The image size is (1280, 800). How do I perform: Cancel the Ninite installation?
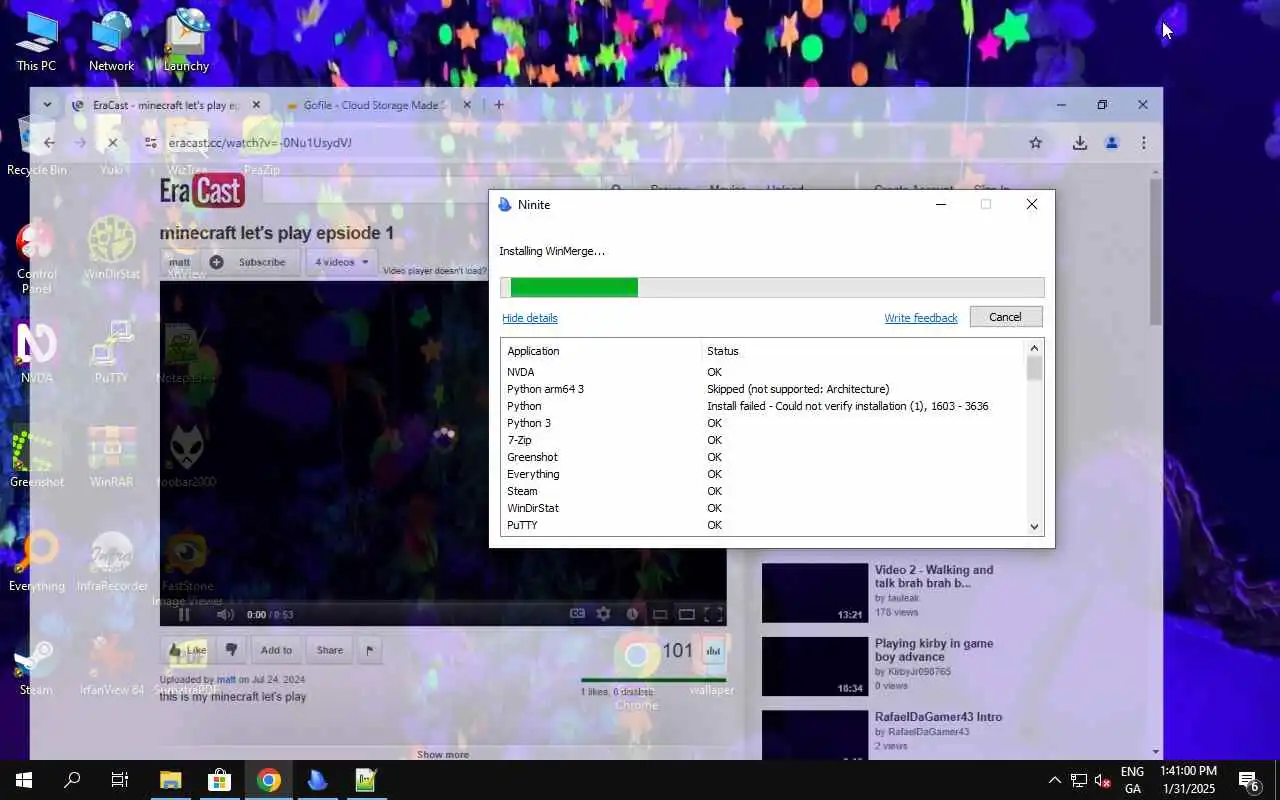tap(1006, 317)
